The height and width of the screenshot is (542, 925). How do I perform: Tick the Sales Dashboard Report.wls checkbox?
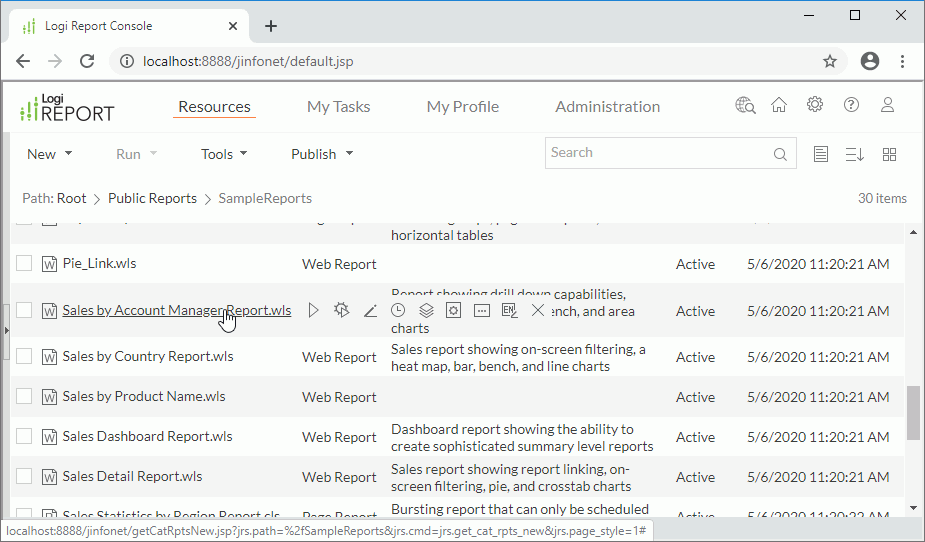pyautogui.click(x=25, y=436)
